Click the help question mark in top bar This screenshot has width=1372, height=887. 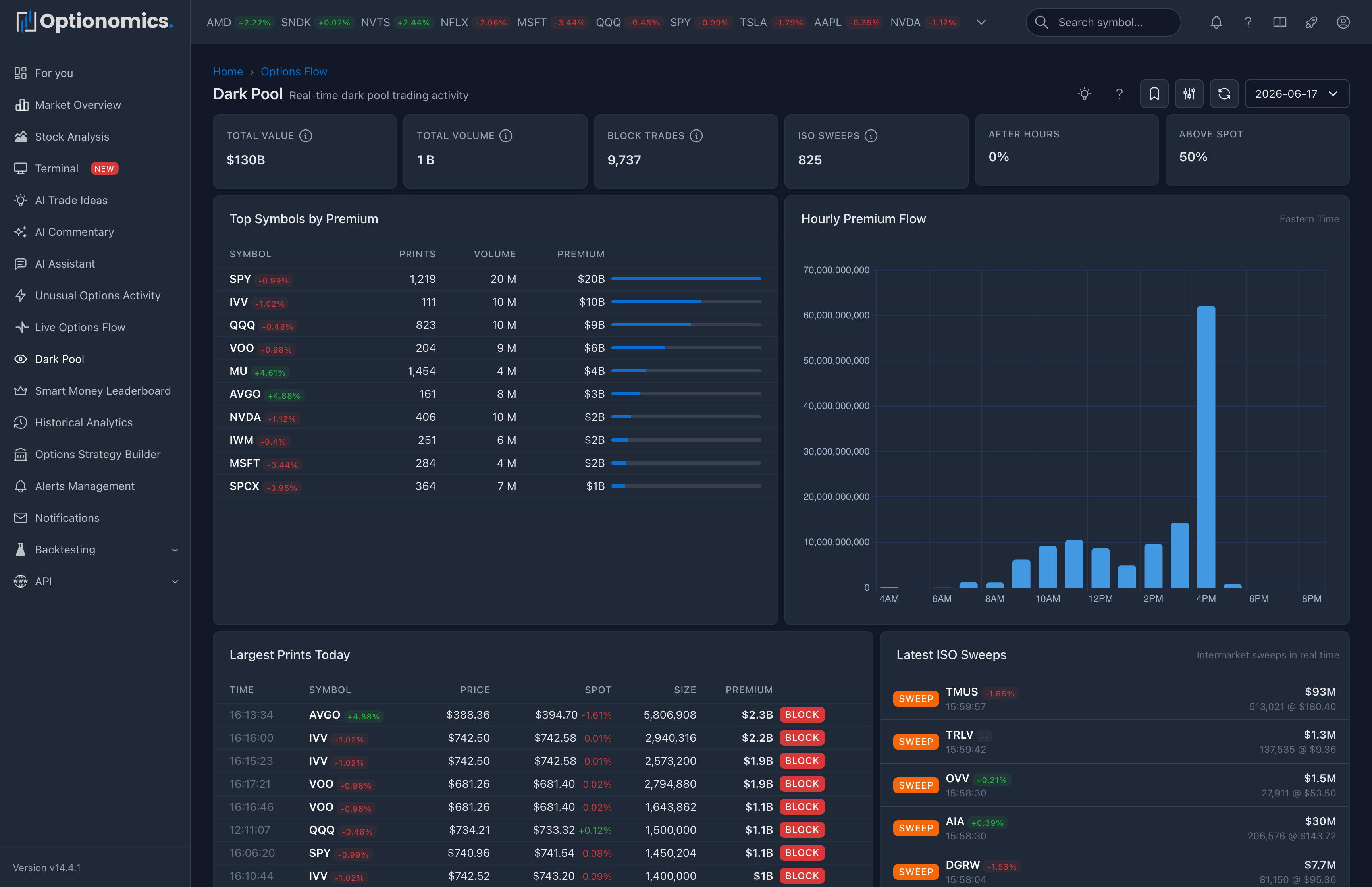point(1248,23)
